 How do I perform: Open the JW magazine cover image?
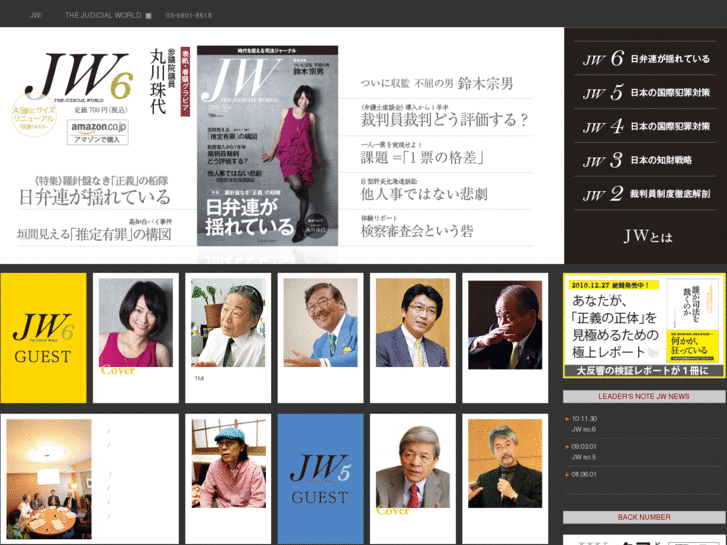coord(268,146)
